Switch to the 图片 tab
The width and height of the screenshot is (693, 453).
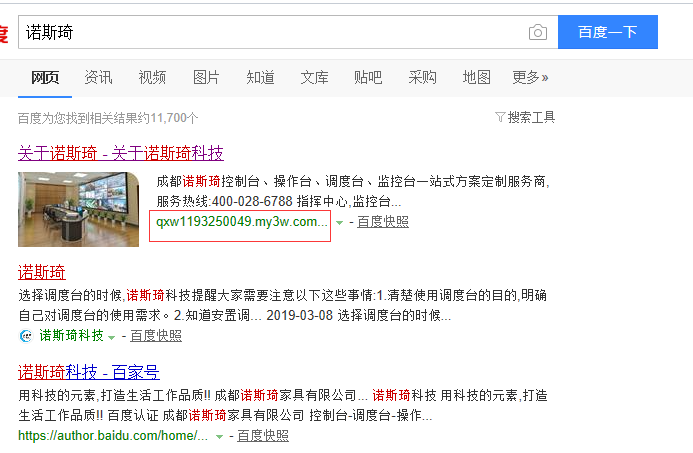coord(206,77)
